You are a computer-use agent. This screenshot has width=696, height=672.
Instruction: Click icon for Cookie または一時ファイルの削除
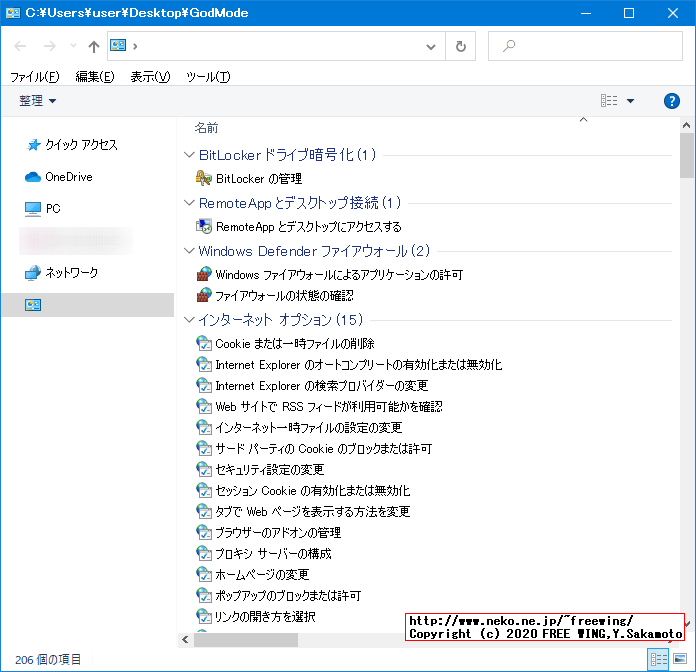(x=204, y=343)
